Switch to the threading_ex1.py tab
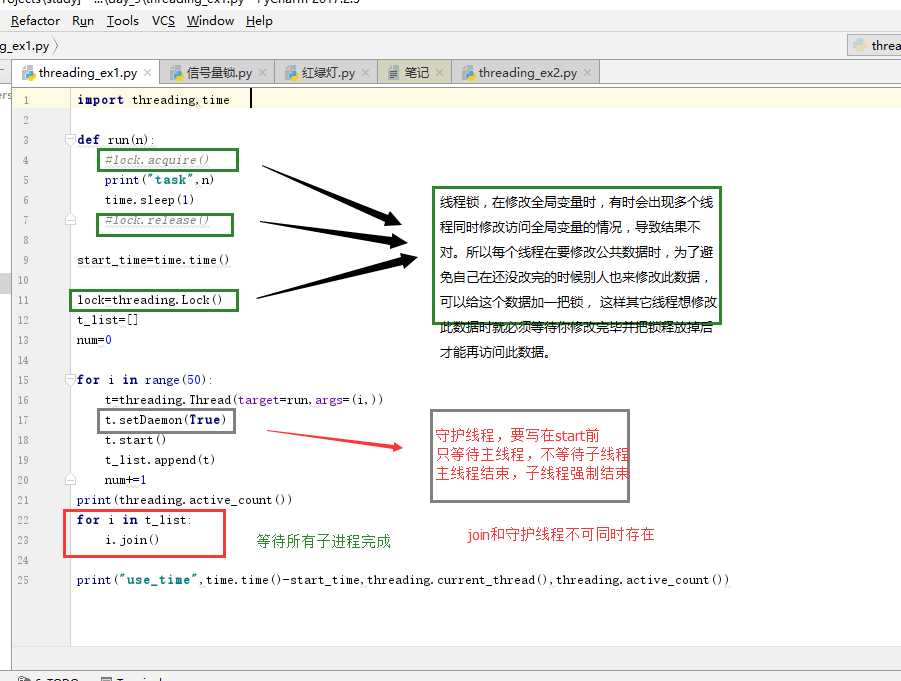 click(x=87, y=73)
